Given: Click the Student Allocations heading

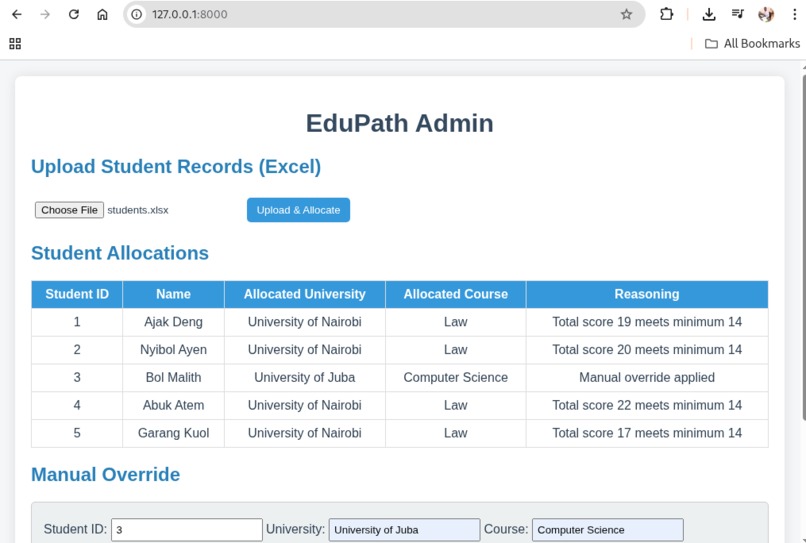Looking at the screenshot, I should click(x=120, y=253).
